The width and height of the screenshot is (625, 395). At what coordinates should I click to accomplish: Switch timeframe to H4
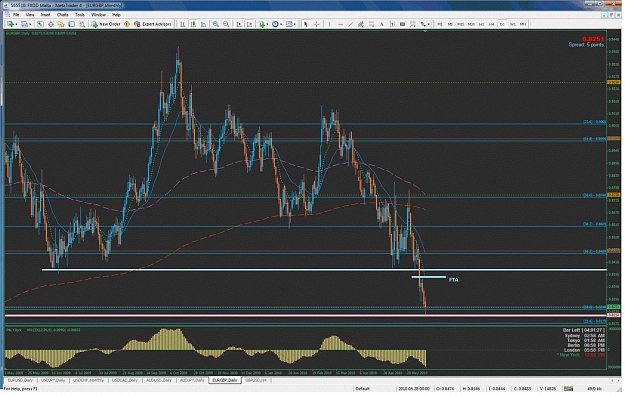[491, 24]
